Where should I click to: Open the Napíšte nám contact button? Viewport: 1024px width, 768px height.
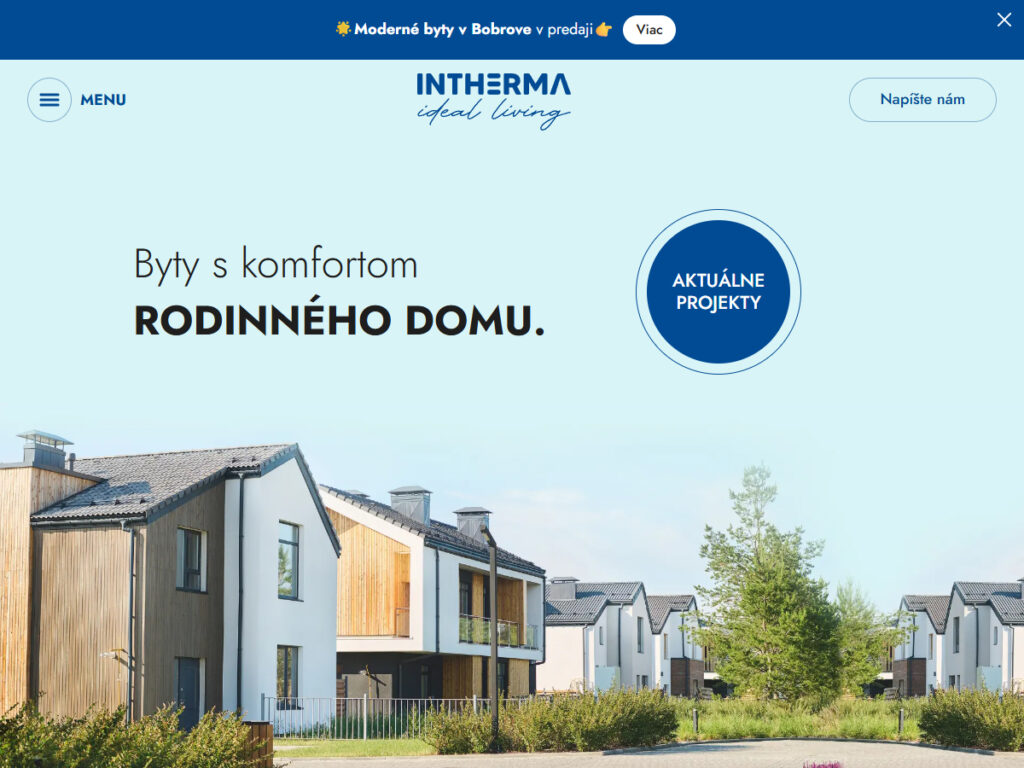coord(922,100)
